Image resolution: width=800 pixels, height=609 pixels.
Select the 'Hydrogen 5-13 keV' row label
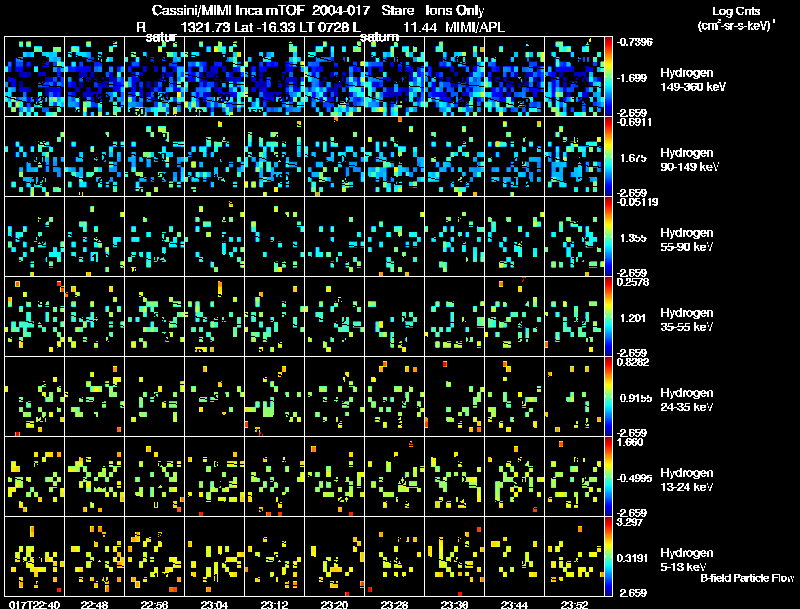click(x=687, y=560)
